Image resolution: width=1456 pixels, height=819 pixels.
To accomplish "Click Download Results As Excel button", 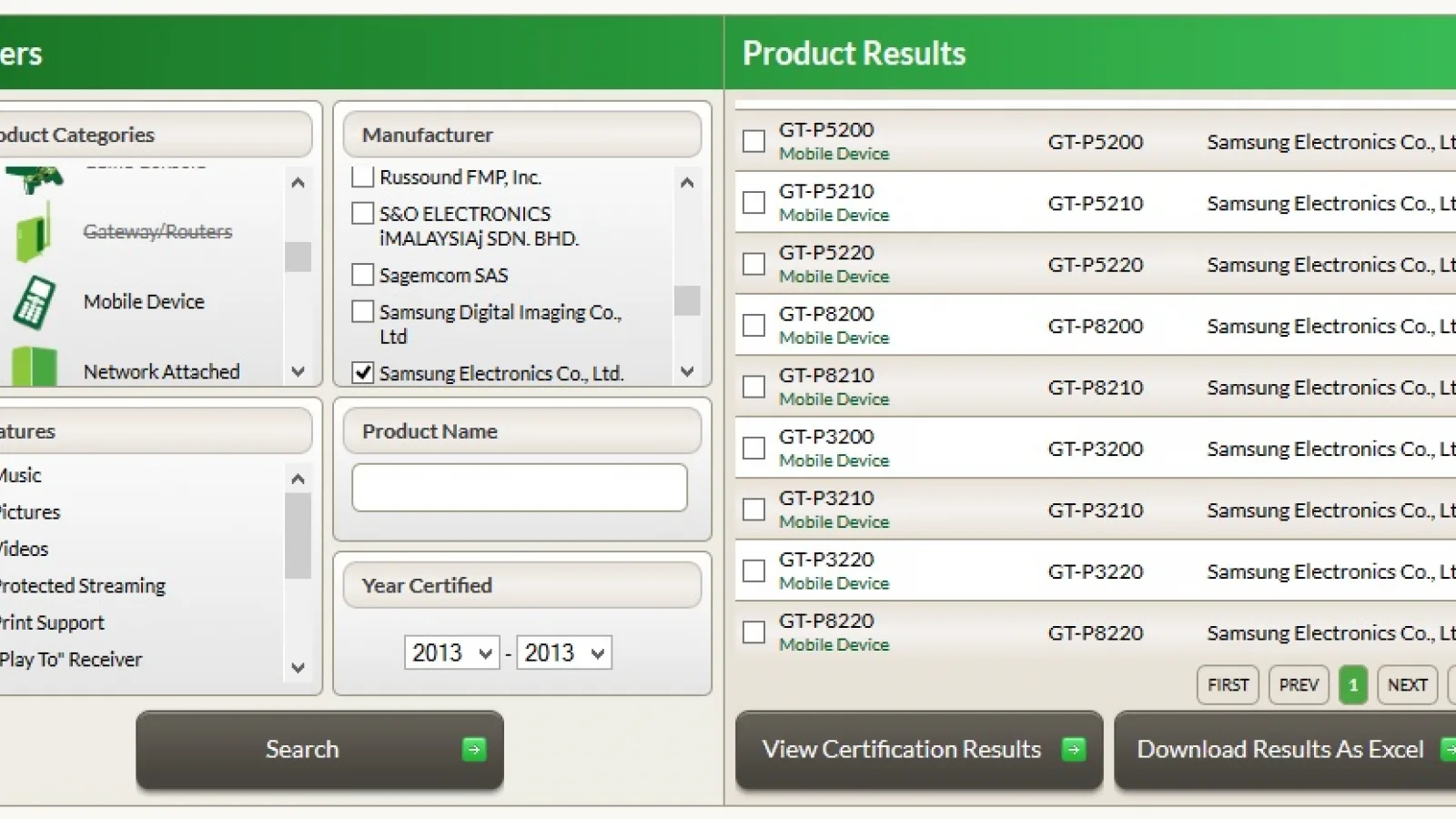I will 1285,750.
